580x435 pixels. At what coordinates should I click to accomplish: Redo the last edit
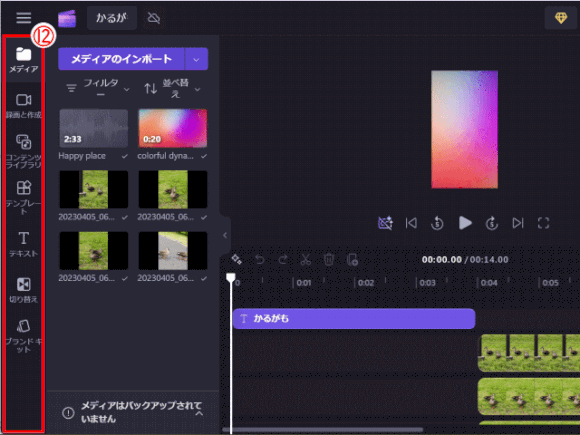[283, 259]
